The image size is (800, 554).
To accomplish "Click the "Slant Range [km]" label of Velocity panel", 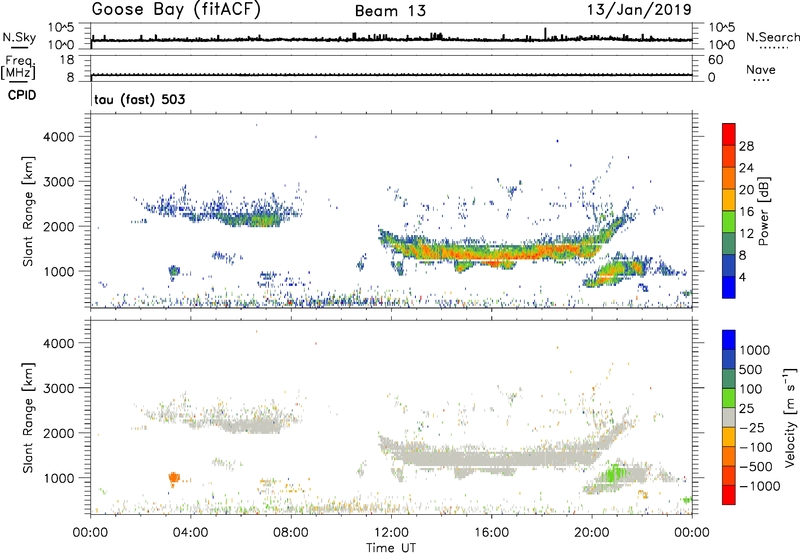I will (28, 417).
